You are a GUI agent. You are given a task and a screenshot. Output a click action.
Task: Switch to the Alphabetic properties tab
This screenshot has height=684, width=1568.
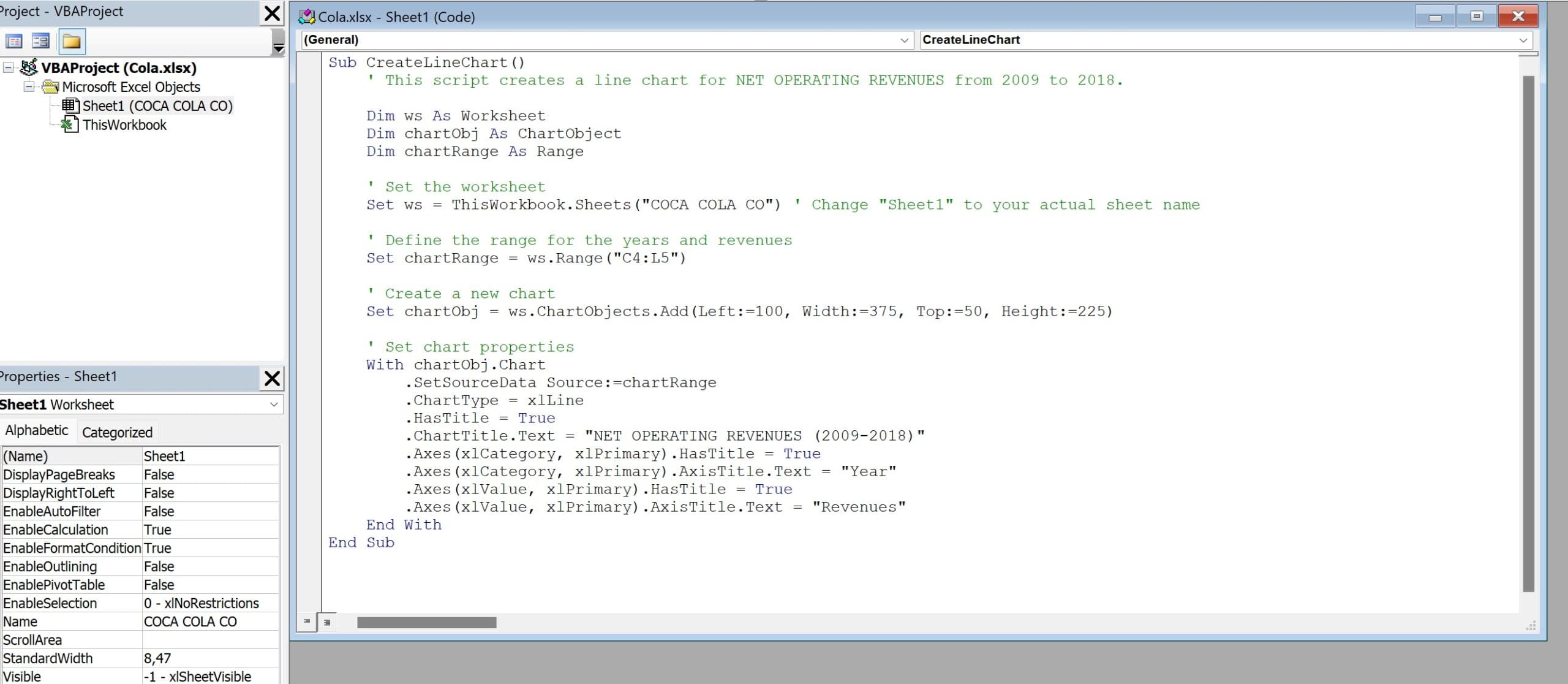[37, 430]
